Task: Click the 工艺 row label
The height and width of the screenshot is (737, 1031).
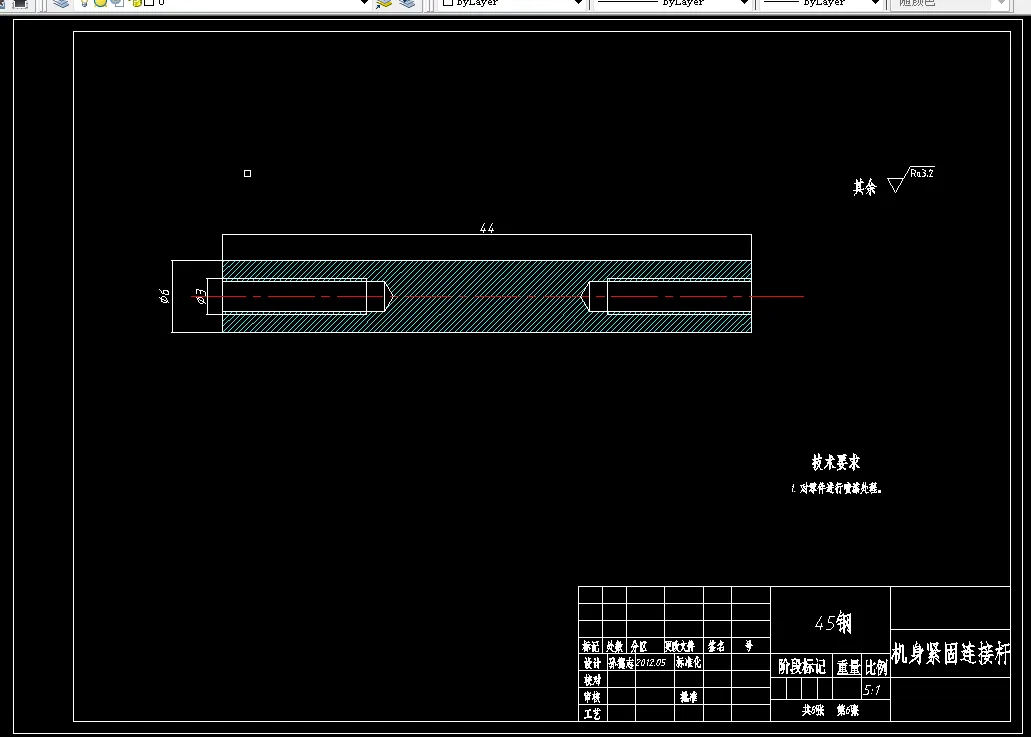Action: 592,713
